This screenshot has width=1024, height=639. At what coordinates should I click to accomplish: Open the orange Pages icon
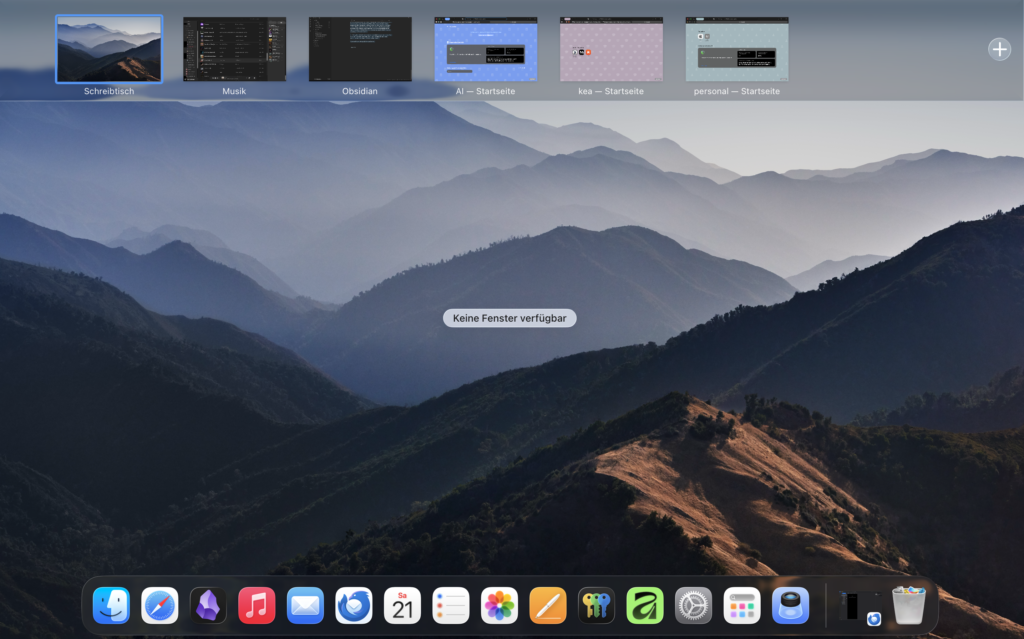[x=548, y=605]
